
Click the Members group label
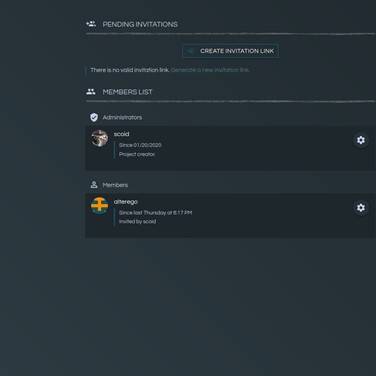[115, 185]
